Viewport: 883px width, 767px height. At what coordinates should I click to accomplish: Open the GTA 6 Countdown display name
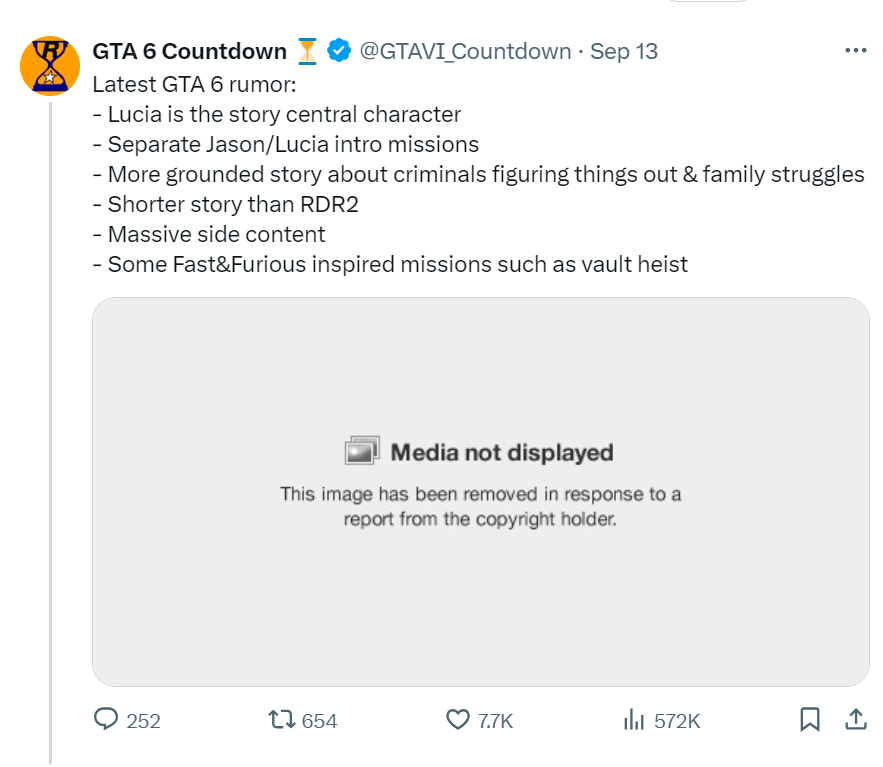(189, 51)
